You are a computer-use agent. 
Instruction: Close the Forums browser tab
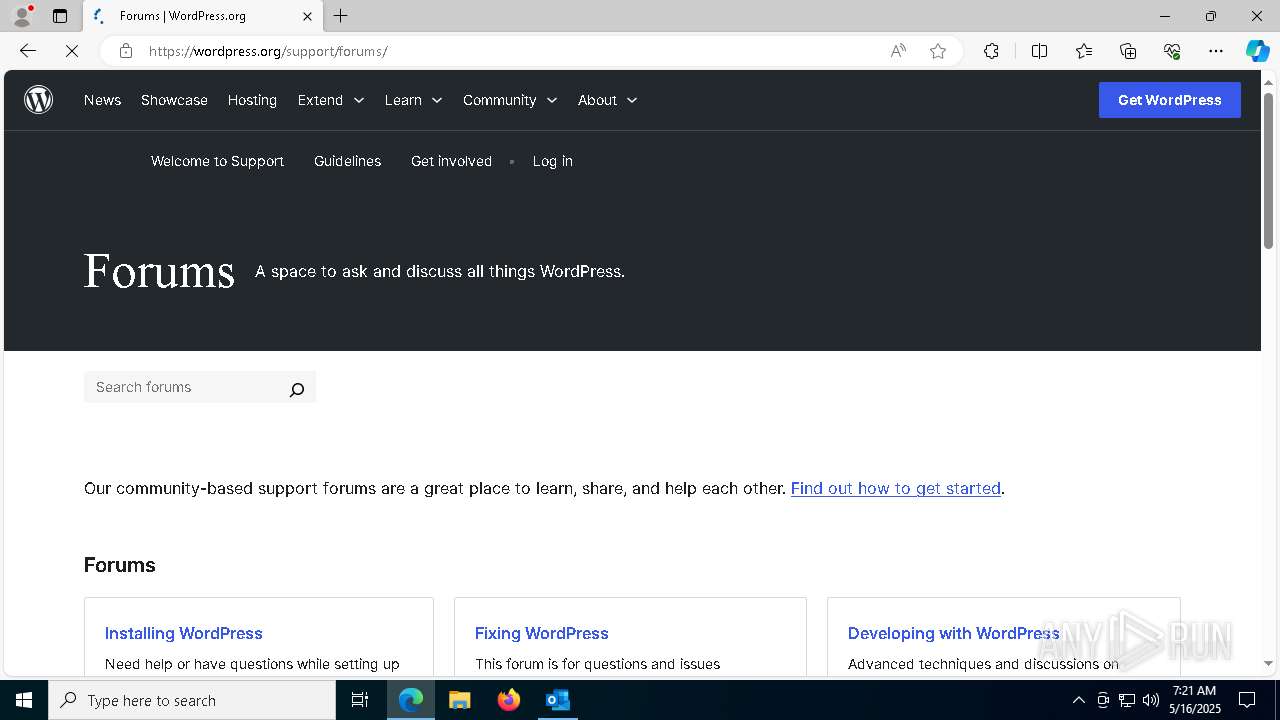[x=307, y=16]
